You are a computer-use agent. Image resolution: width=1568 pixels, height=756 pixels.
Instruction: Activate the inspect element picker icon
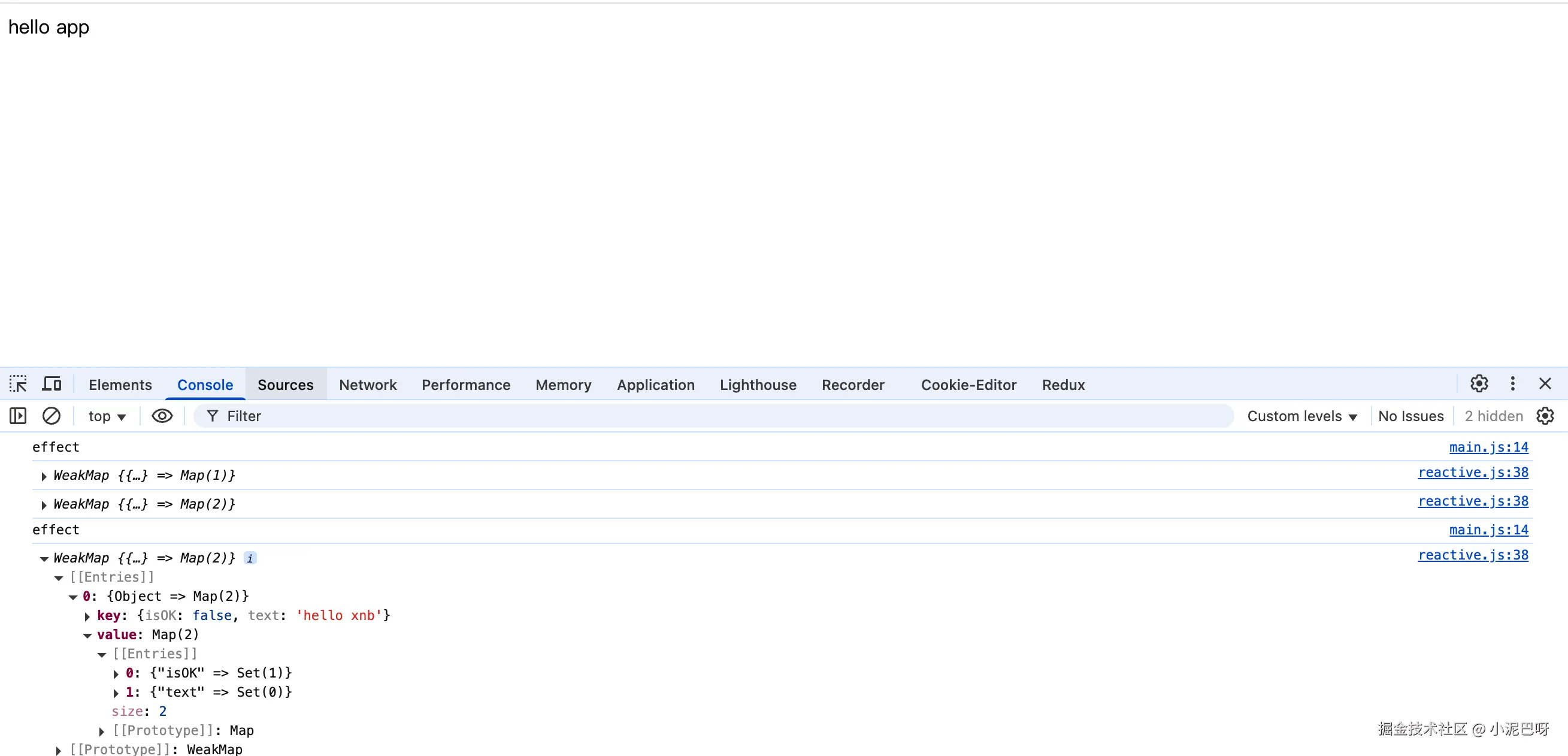pos(18,384)
